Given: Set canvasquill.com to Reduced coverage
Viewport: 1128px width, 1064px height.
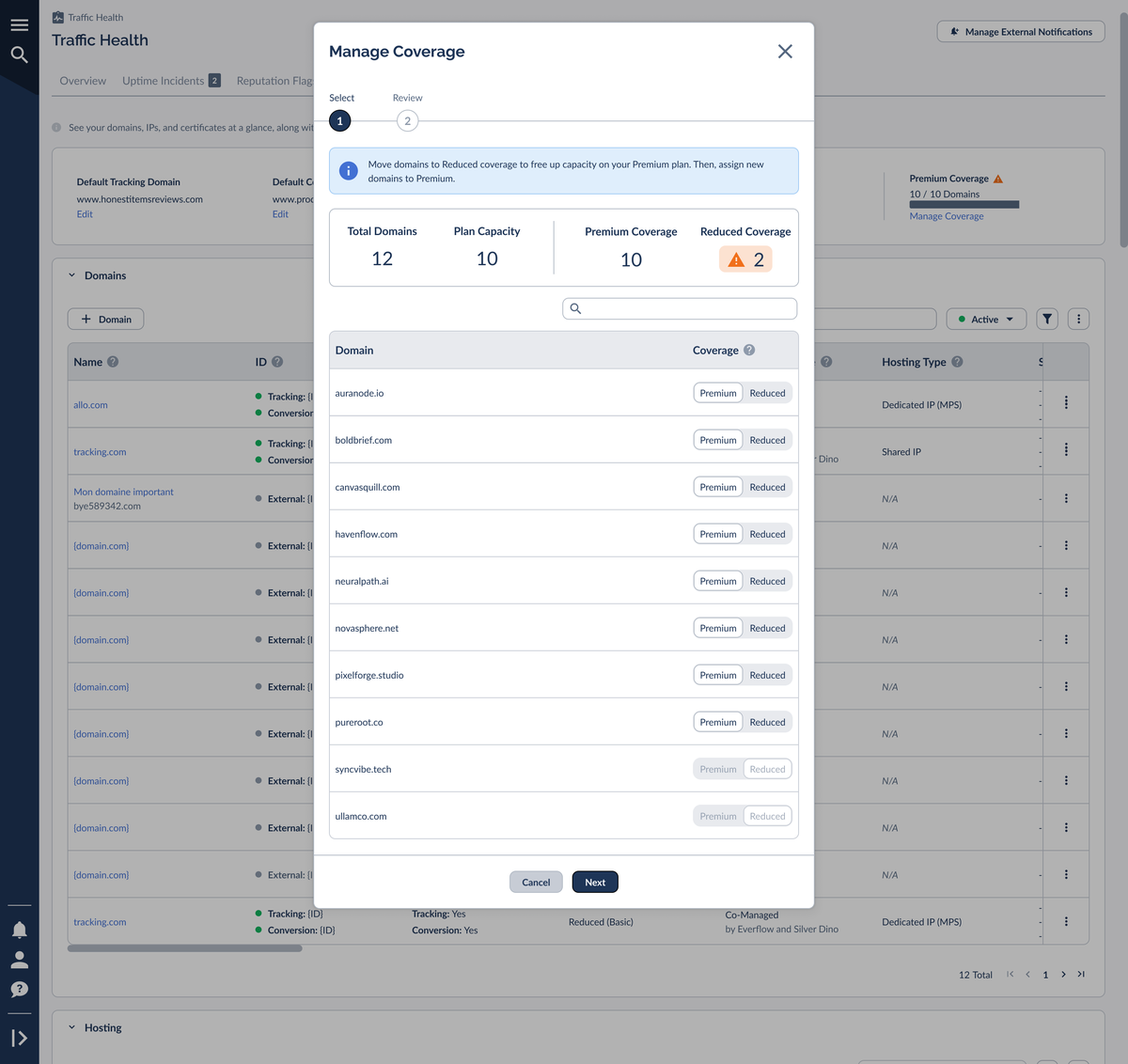Looking at the screenshot, I should (x=767, y=487).
